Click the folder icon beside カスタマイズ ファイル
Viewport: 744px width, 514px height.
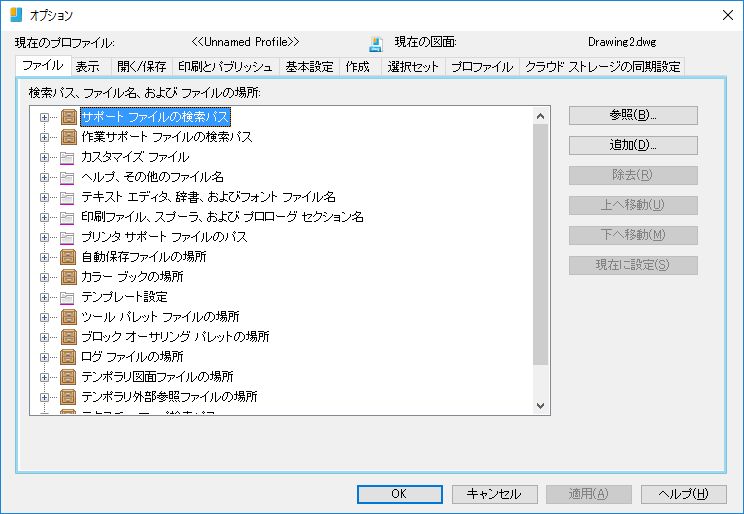67,158
